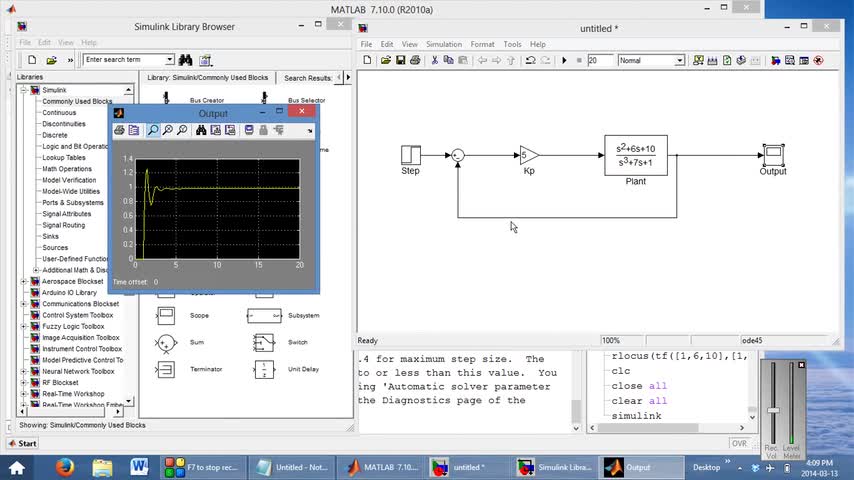Open the Normal simulation mode dropdown
This screenshot has height=480, width=854.
(679, 60)
